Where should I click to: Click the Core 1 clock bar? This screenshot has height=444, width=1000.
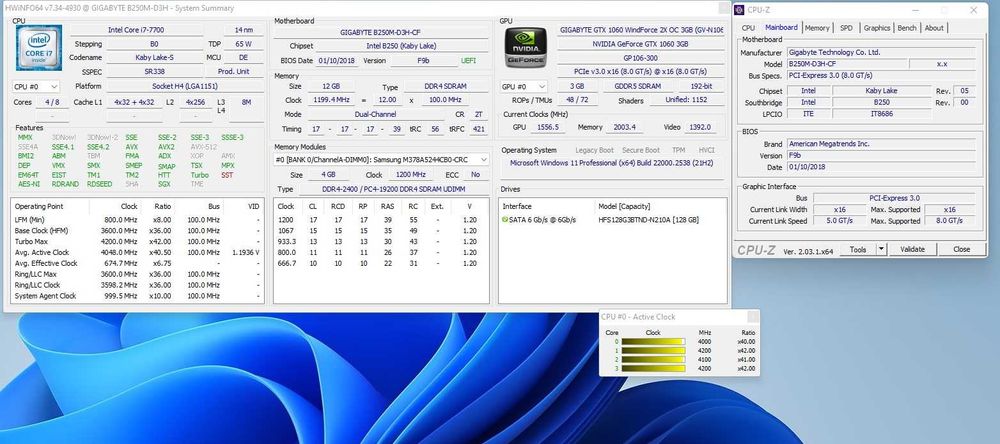(653, 351)
